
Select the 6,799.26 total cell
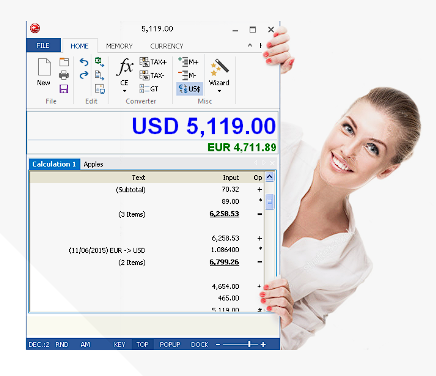click(x=224, y=262)
